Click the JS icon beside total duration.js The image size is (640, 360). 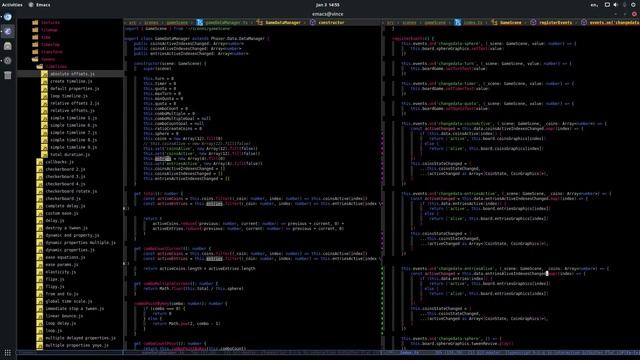click(44, 155)
